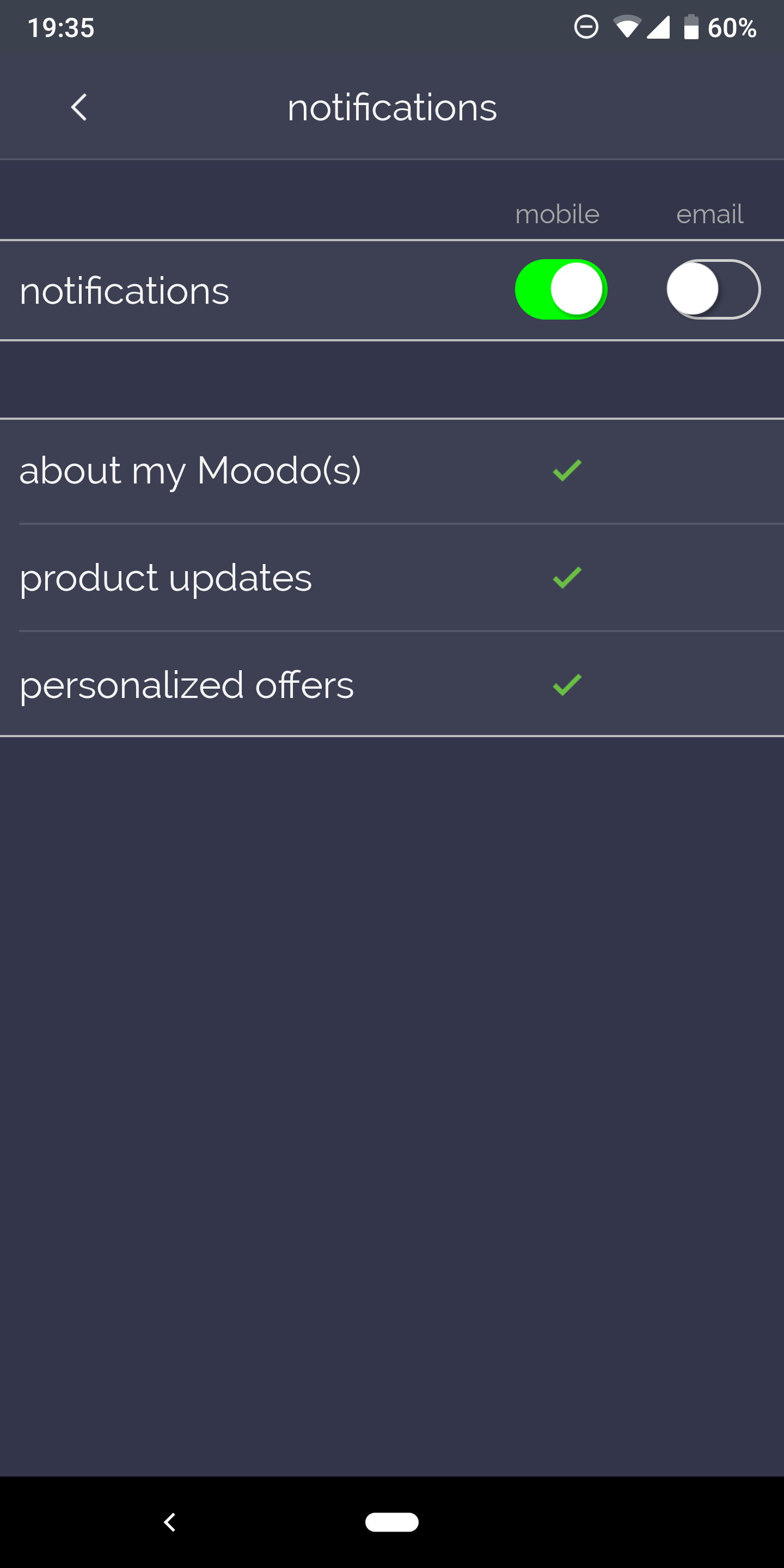The width and height of the screenshot is (784, 1568).
Task: Tap the clock showing 19:35
Action: (x=62, y=27)
